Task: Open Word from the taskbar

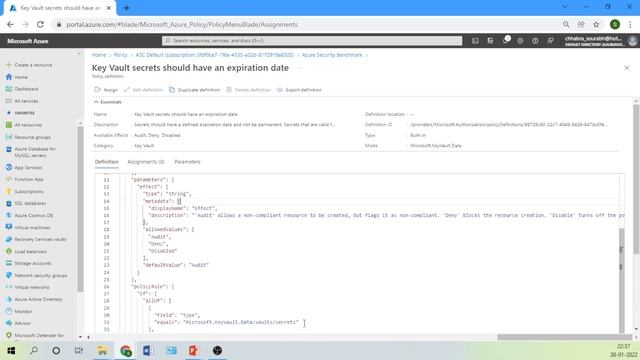Action: point(148,351)
